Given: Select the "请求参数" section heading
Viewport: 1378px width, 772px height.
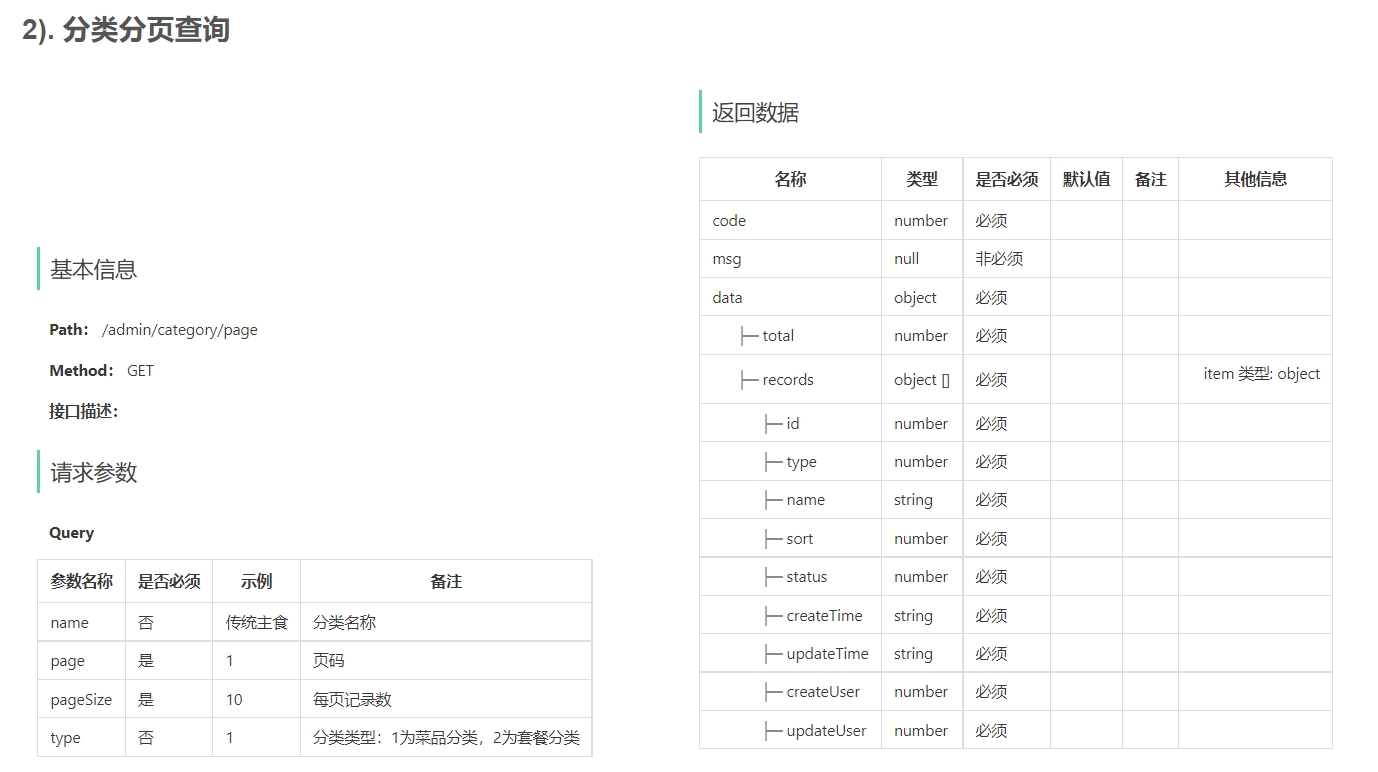Looking at the screenshot, I should (x=94, y=472).
